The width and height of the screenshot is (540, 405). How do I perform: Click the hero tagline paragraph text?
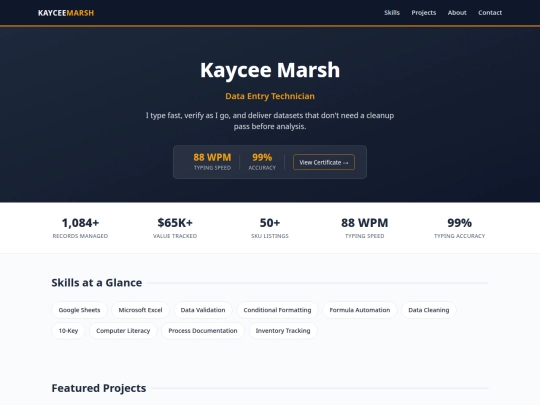coord(270,121)
